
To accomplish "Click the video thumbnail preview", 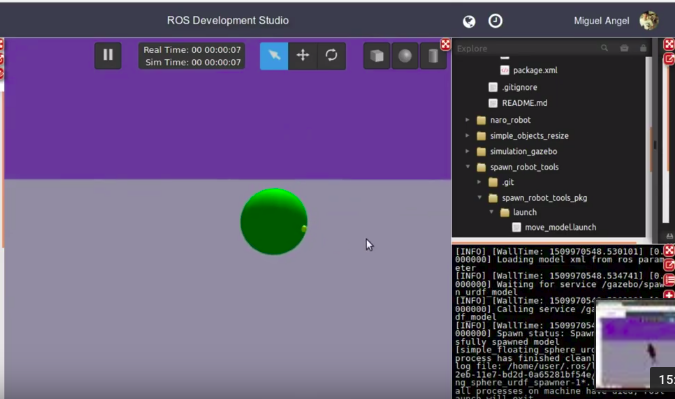I will point(635,344).
